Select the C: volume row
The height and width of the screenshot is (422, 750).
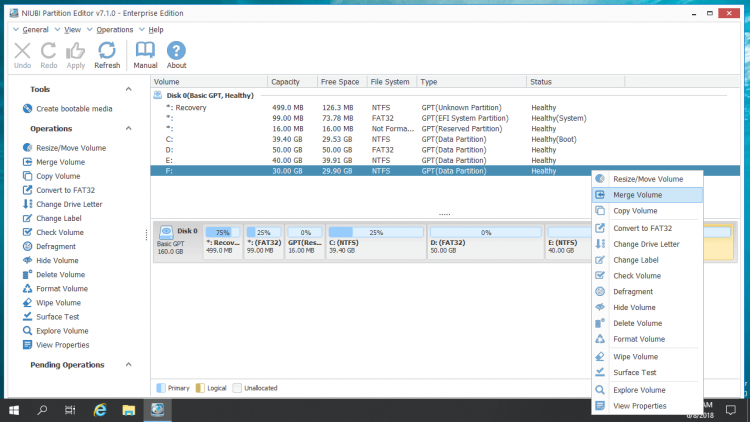point(445,139)
